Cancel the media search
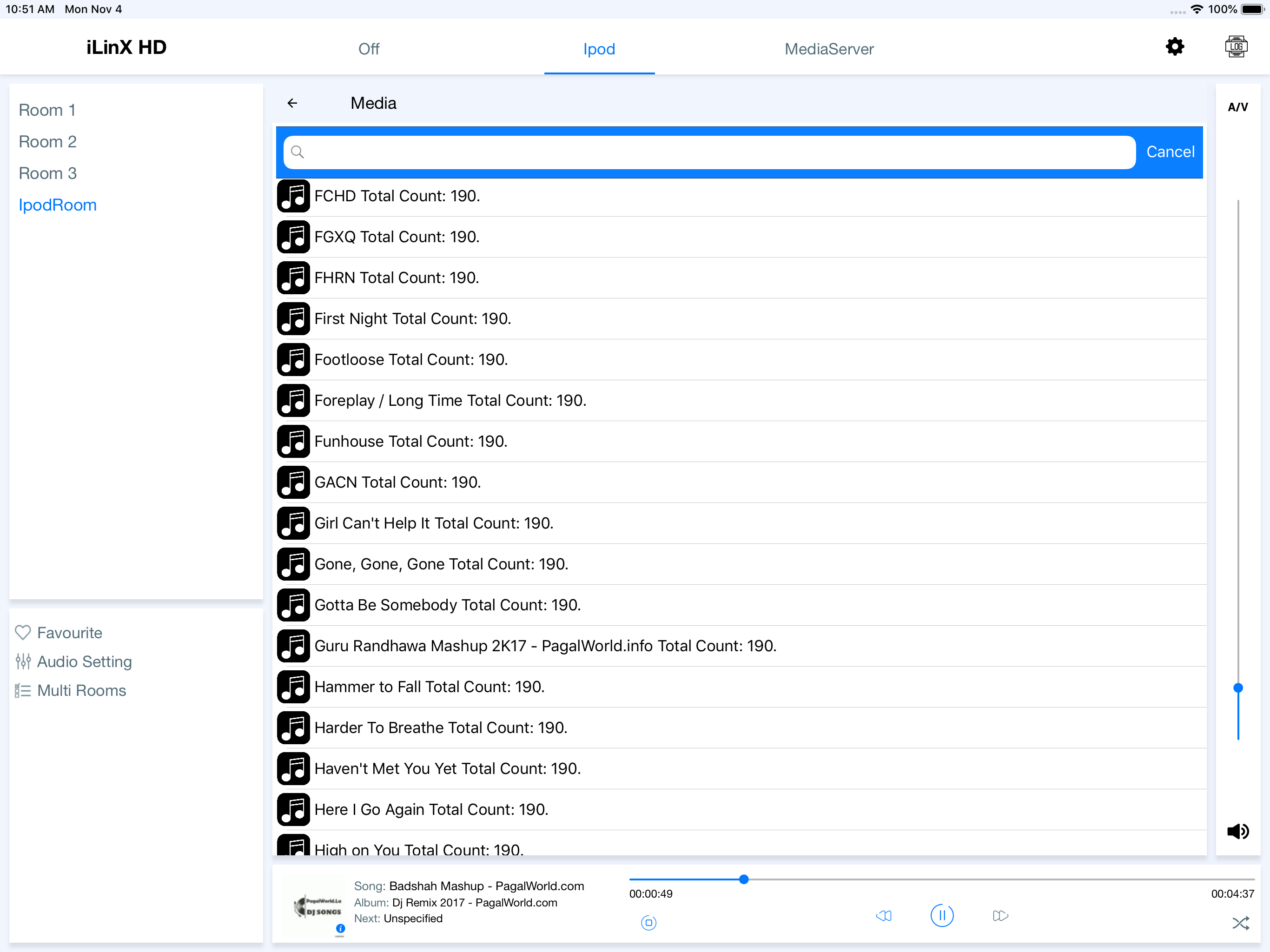Viewport: 1270px width, 952px height. pyautogui.click(x=1170, y=152)
